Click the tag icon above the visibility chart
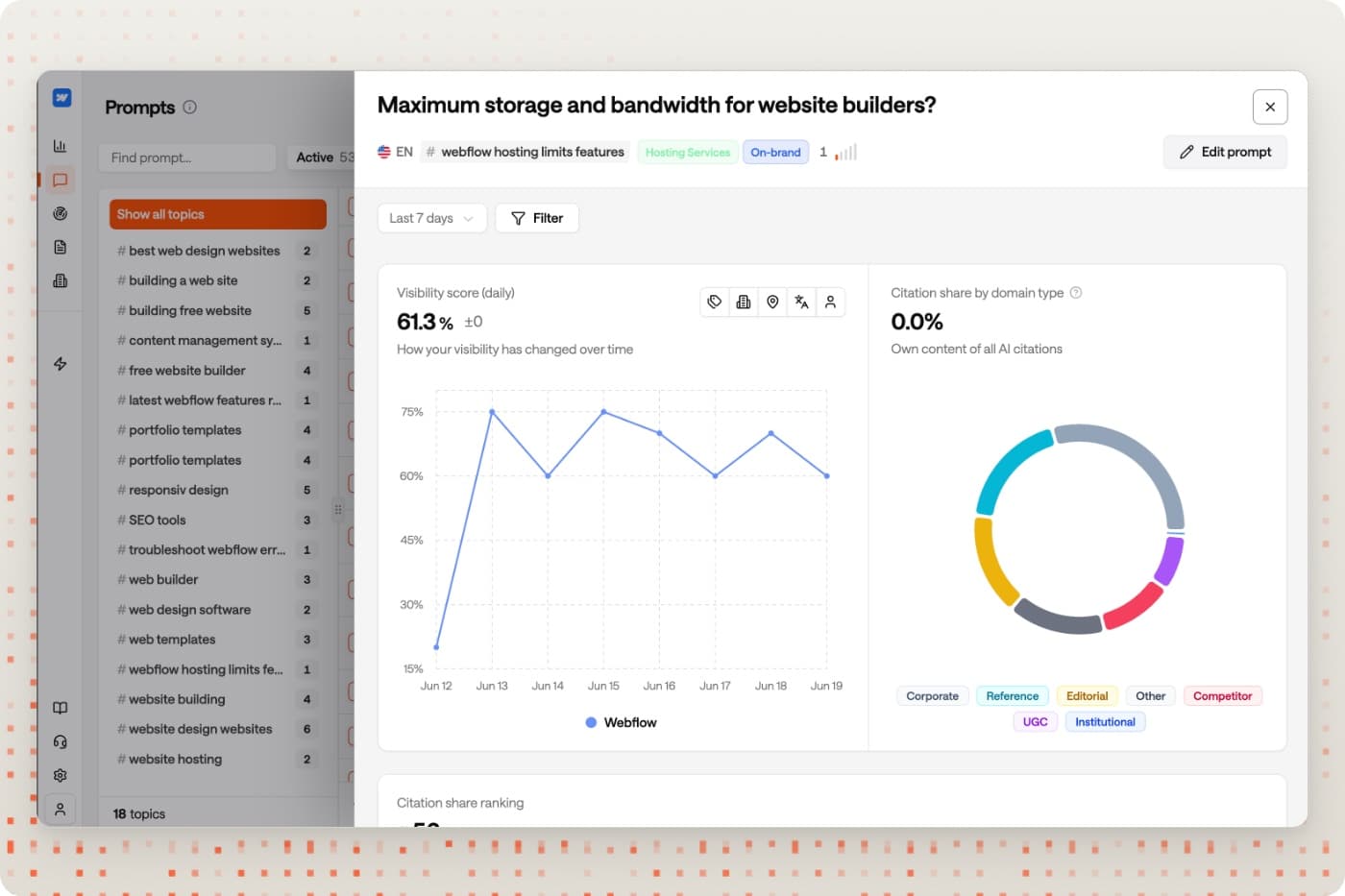The height and width of the screenshot is (896, 1345). 715,302
